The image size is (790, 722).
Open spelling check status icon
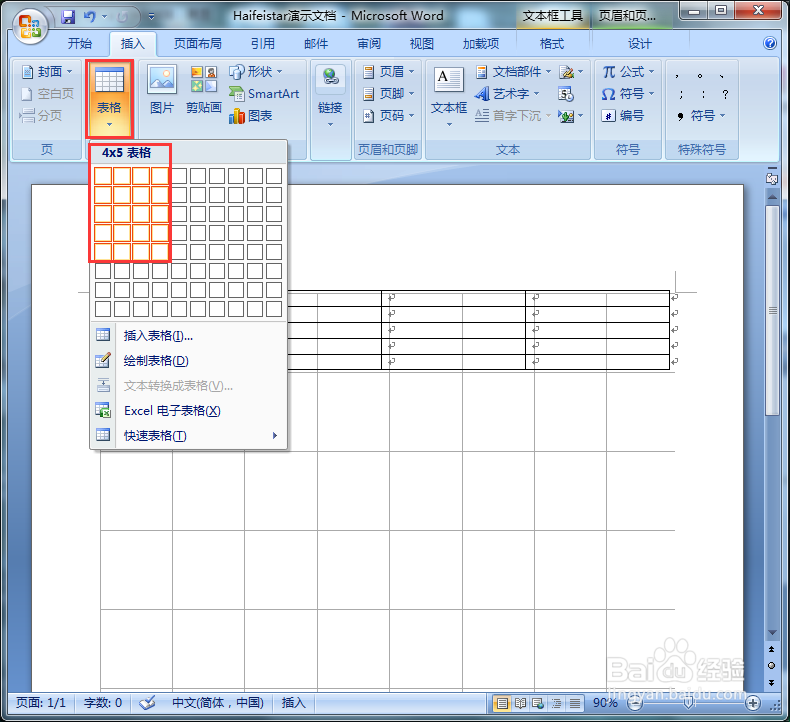(x=147, y=703)
